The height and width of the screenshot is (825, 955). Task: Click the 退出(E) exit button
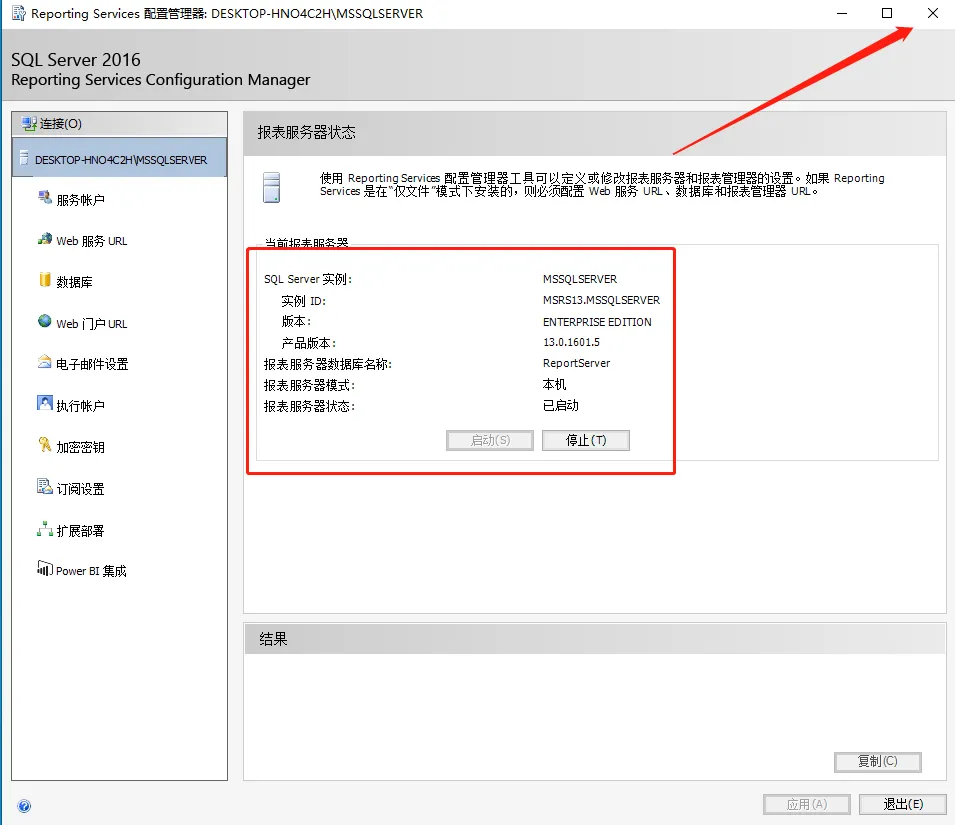coord(903,804)
